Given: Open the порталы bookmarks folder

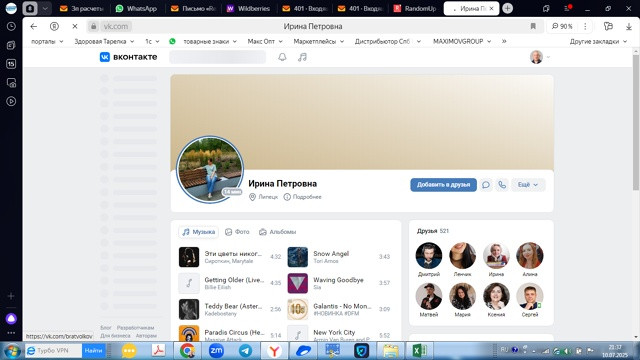Looking at the screenshot, I should [47, 41].
